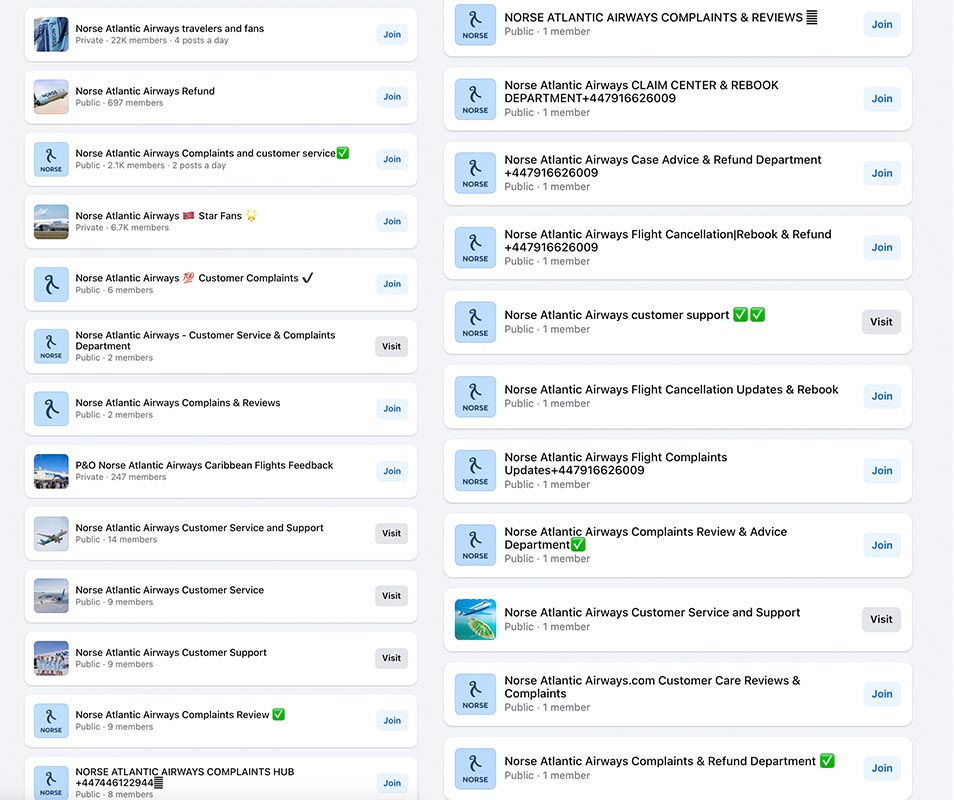Click the aircraft thumbnail of "Caribbean Flights Feedback" group
Screen dimensions: 954x800
[x=51, y=470]
